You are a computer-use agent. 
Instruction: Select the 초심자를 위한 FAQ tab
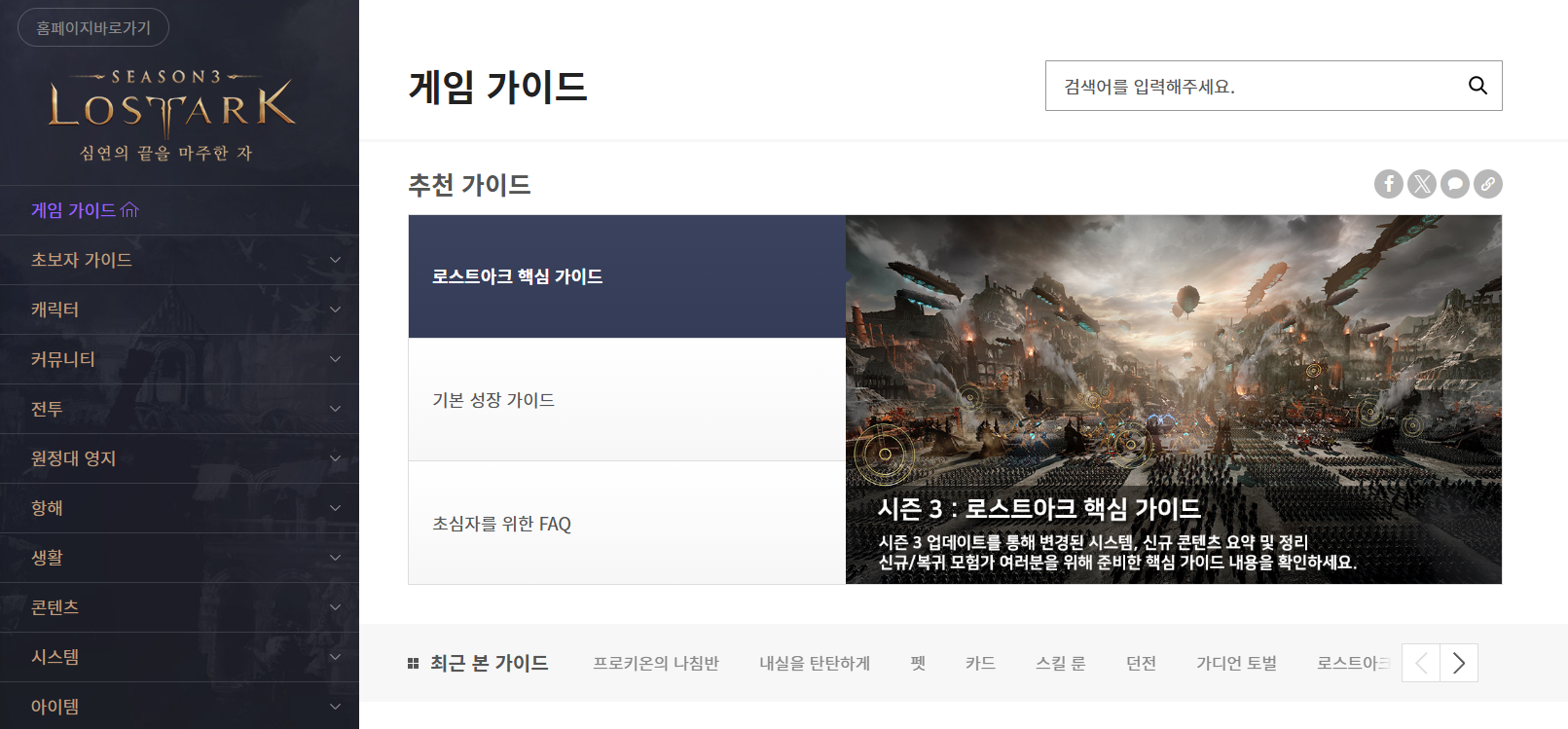[x=627, y=523]
